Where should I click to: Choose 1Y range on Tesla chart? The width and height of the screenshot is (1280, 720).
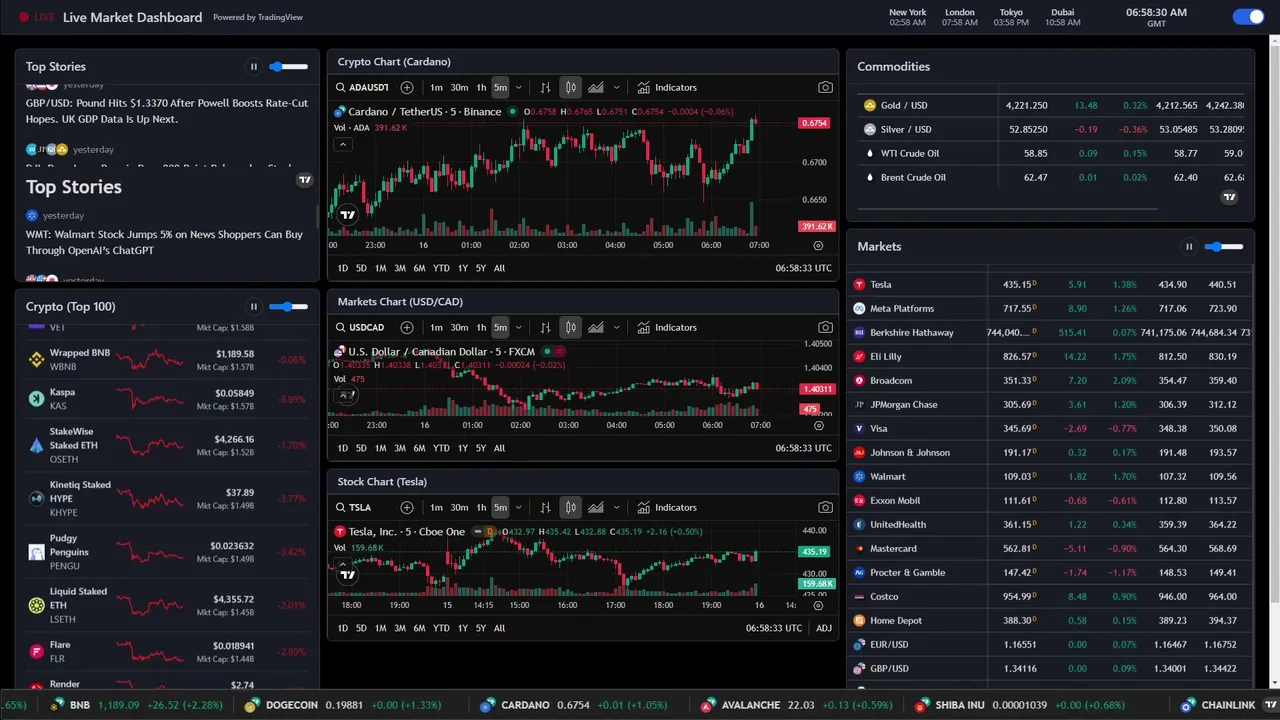pyautogui.click(x=462, y=628)
